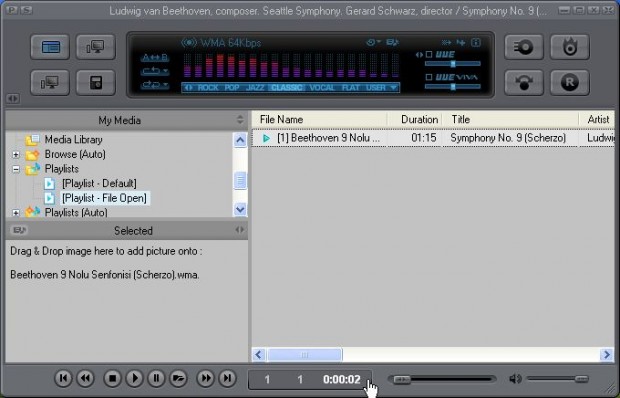Screen dimensions: 620x398
Task: Click the lyrics viewer icon in display
Action: 392,42
